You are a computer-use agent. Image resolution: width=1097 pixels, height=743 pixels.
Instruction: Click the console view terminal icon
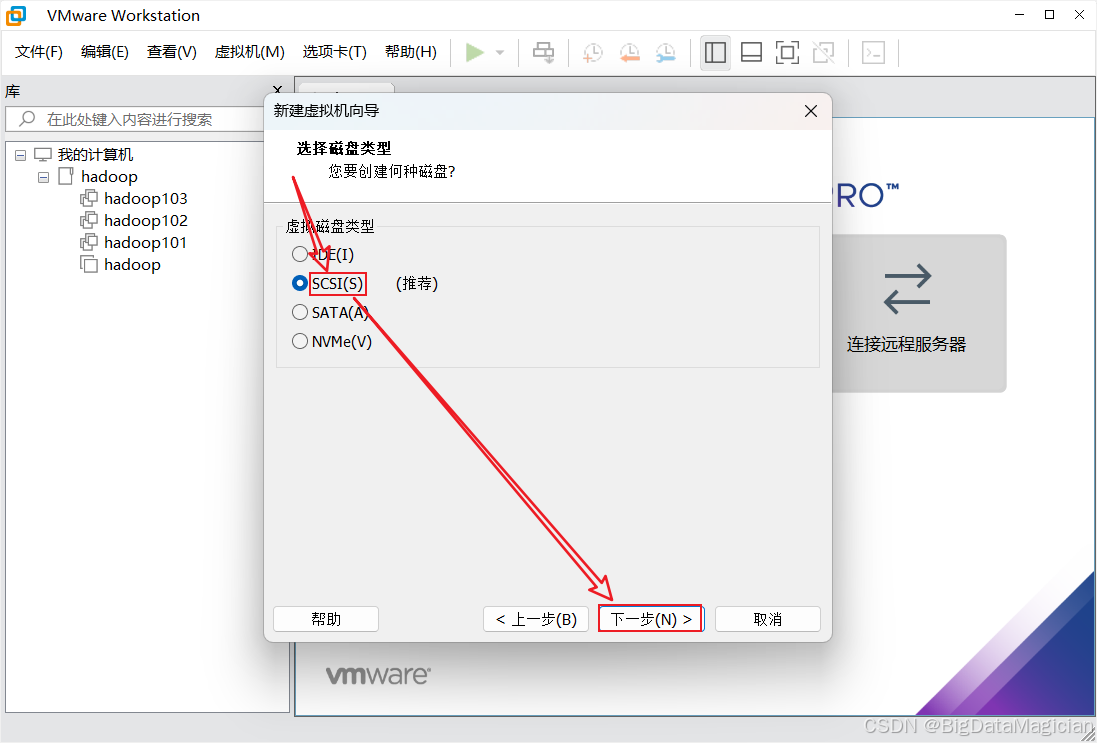coord(873,52)
